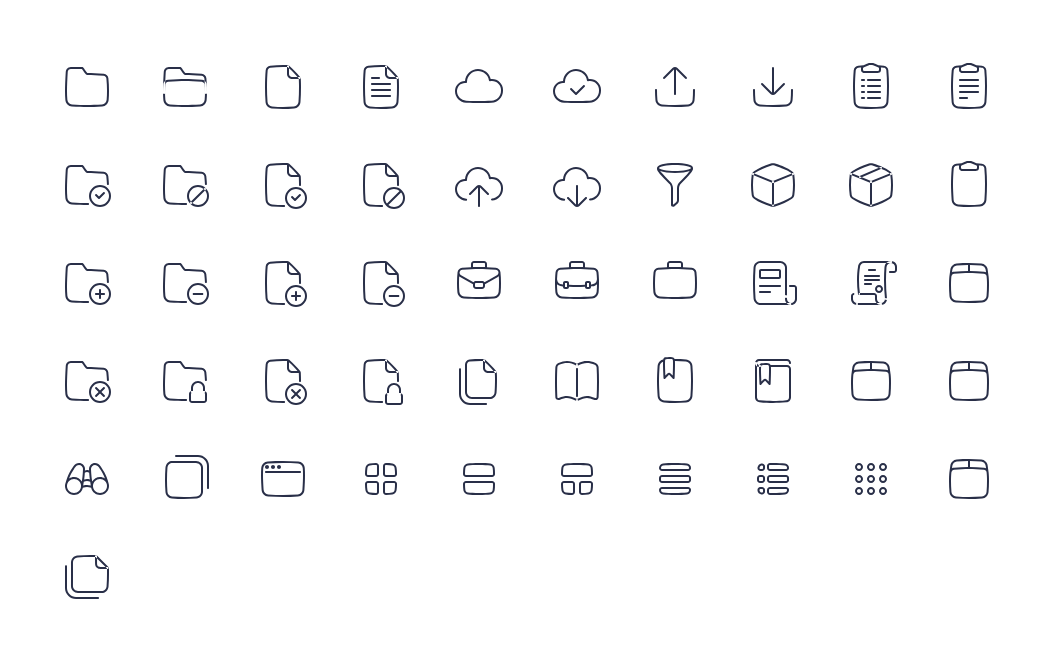
Task: Select the open book icon
Action: pyautogui.click(x=576, y=381)
